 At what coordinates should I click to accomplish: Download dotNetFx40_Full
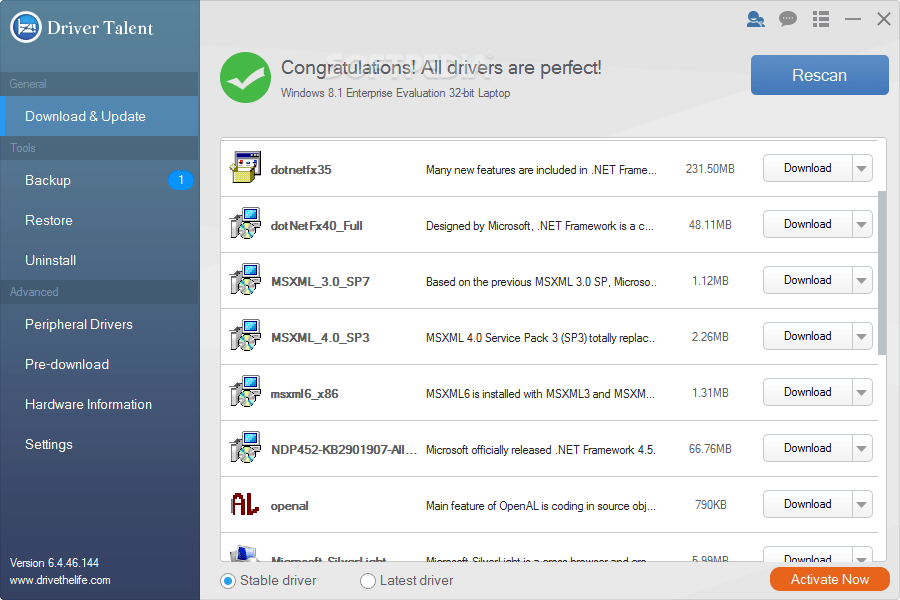[x=808, y=224]
